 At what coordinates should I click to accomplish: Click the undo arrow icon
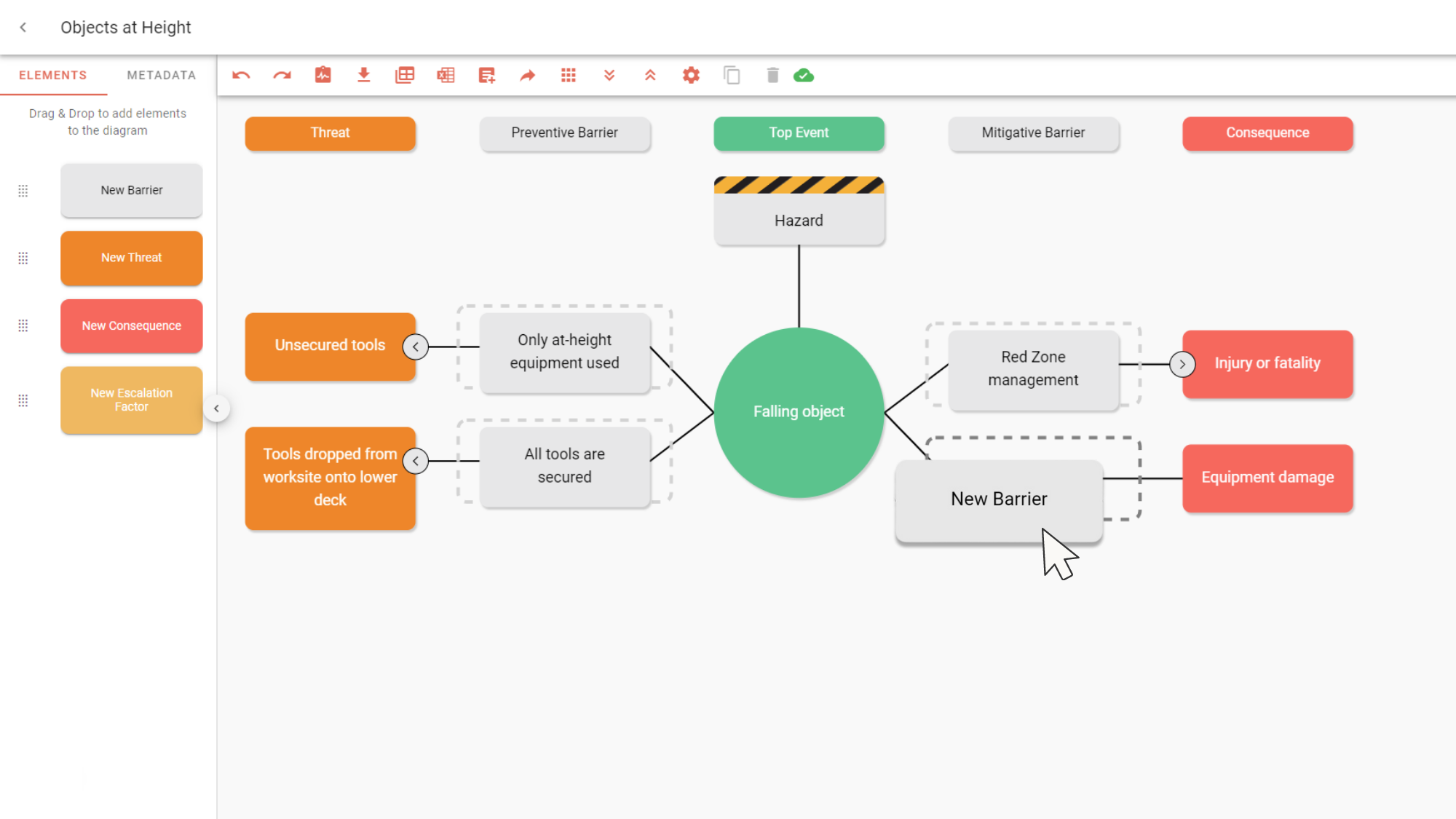click(x=241, y=75)
